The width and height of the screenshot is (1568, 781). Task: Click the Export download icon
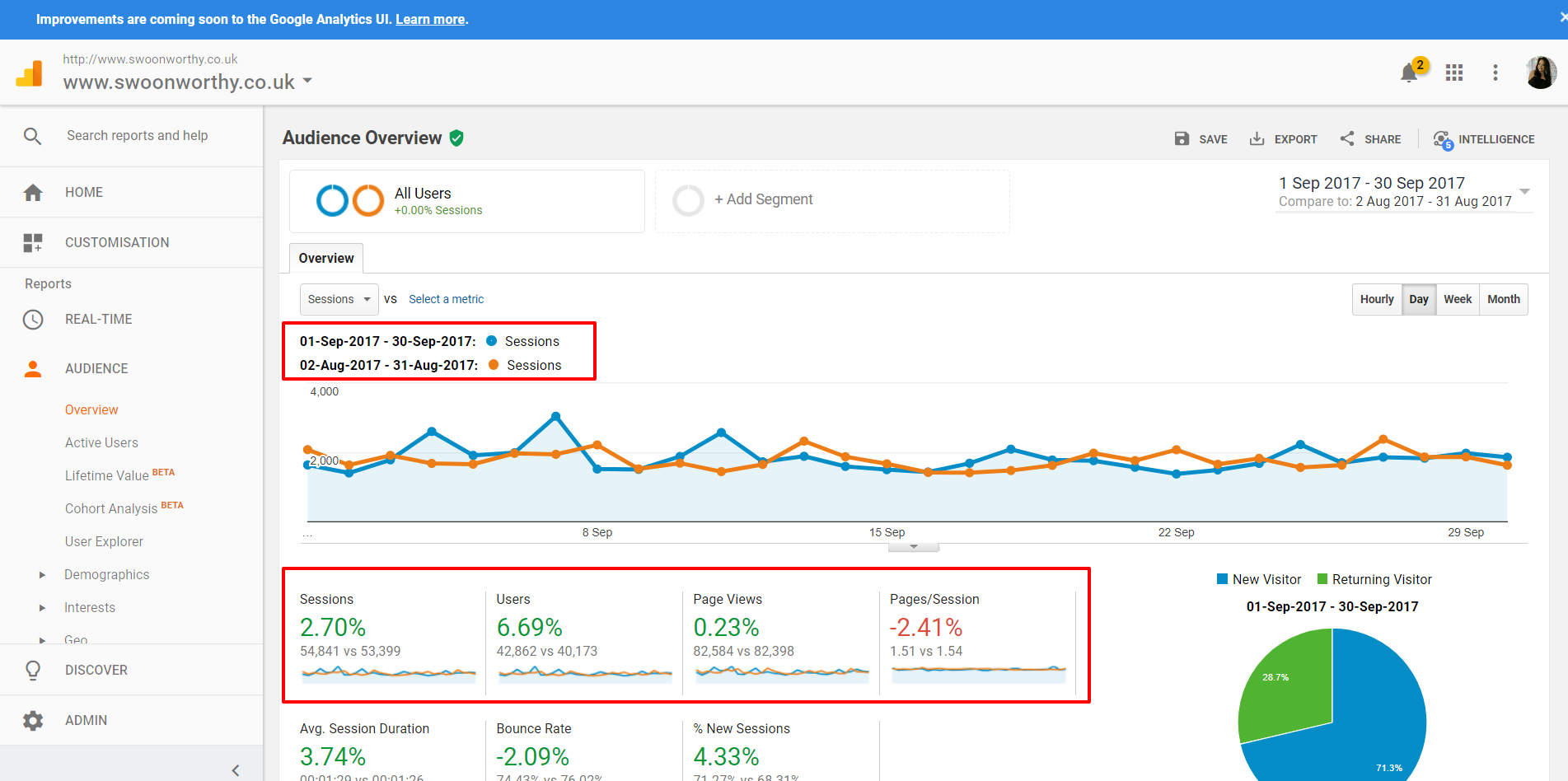pyautogui.click(x=1257, y=139)
